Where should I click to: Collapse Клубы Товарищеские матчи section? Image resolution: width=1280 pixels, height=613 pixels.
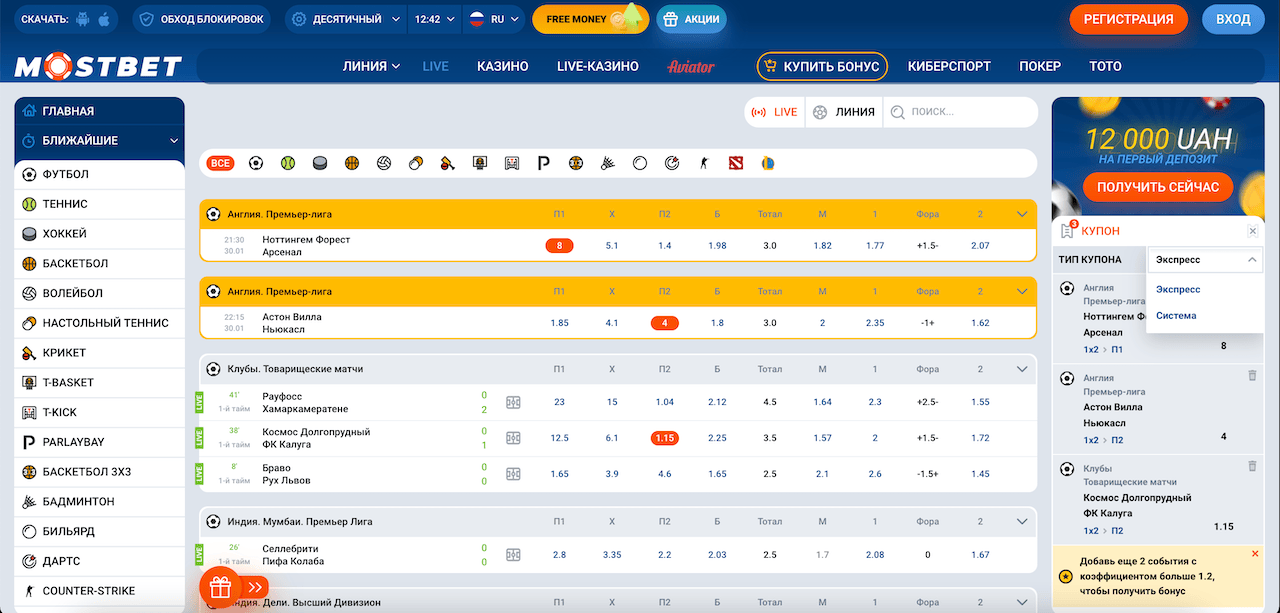[x=1022, y=369]
